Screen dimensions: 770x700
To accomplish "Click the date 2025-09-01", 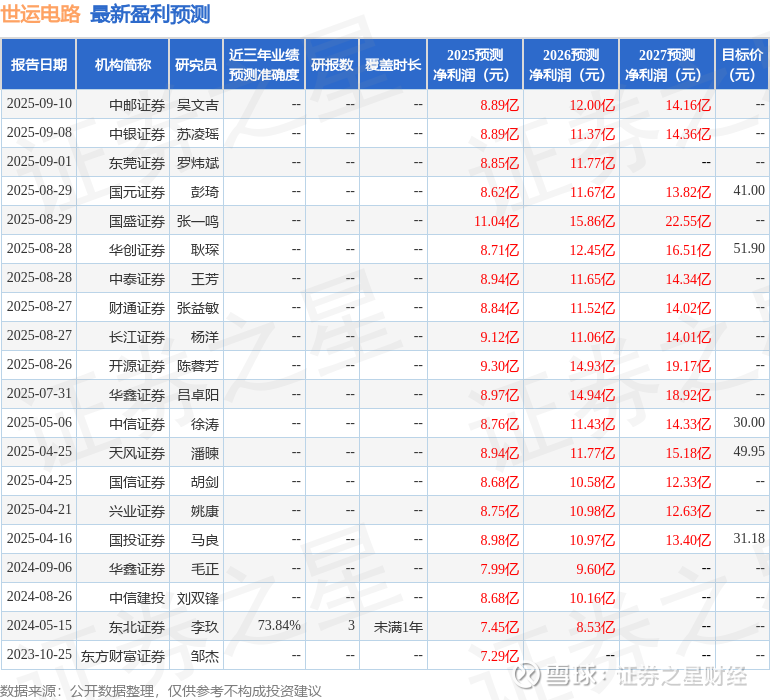I will 39,162.
